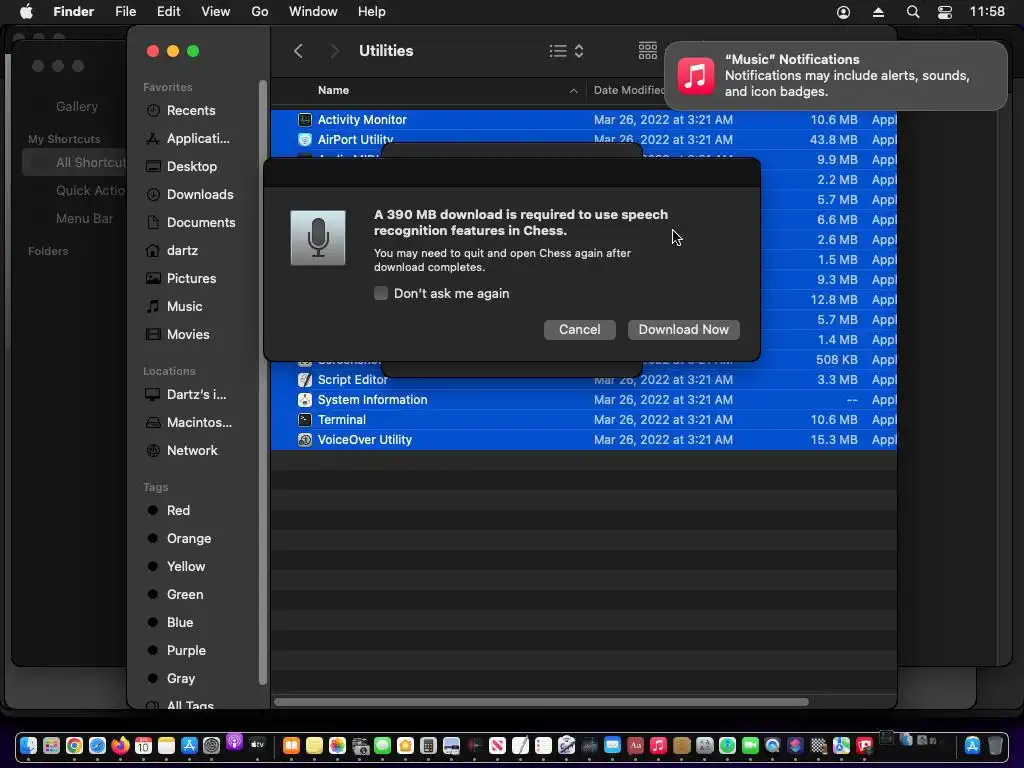Sort by Date Modified column

pyautogui.click(x=629, y=90)
